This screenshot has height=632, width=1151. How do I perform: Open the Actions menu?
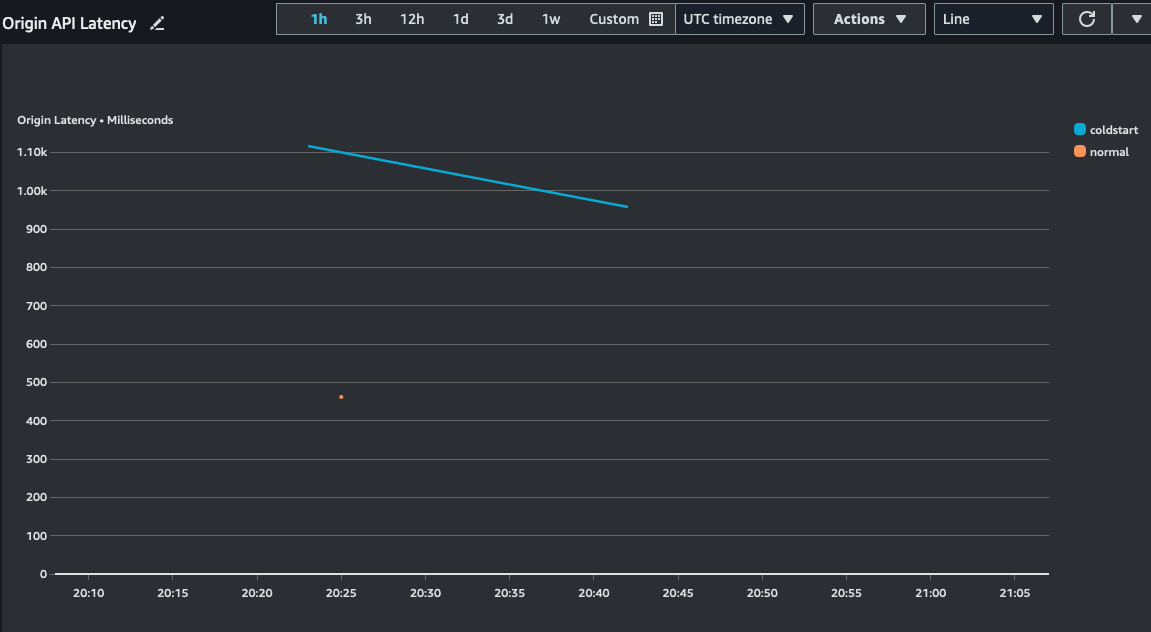869,18
